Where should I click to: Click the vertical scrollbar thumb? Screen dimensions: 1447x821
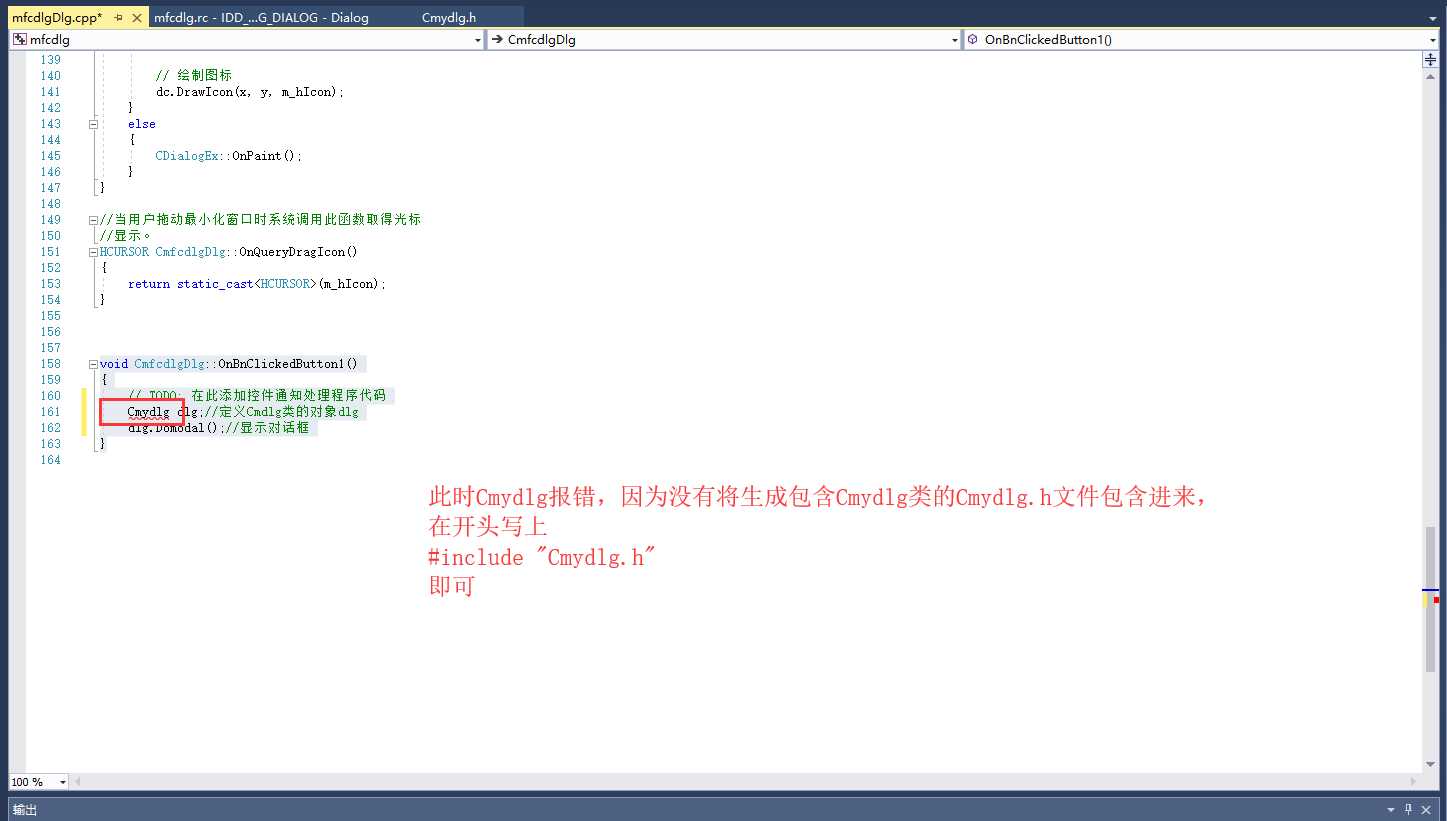(x=1430, y=598)
